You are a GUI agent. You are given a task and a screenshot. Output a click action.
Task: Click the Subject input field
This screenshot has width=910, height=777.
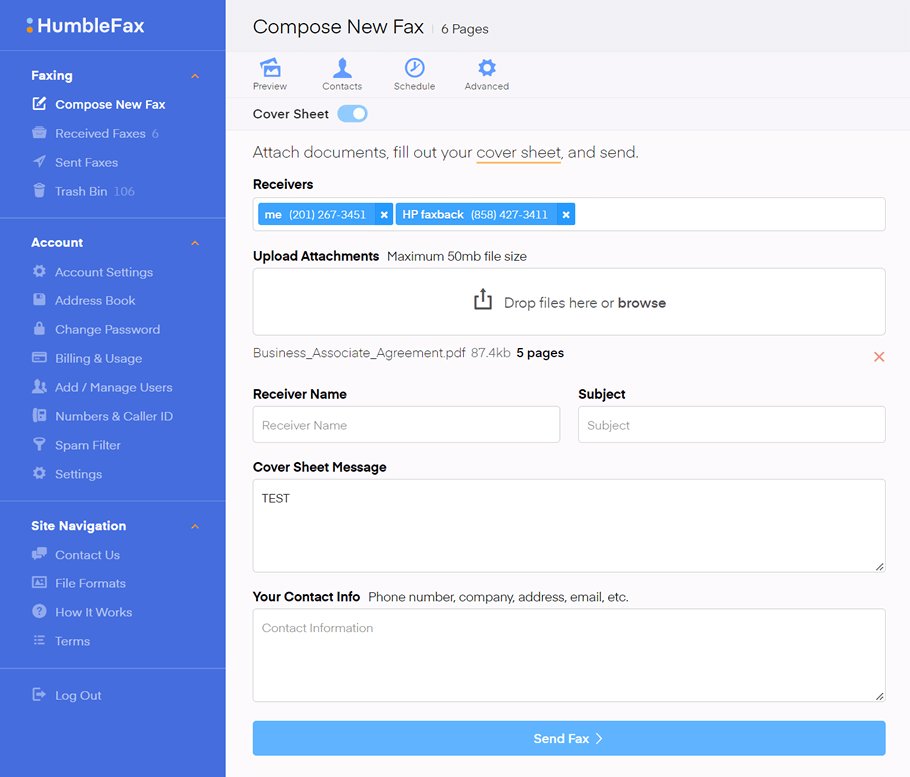point(731,425)
